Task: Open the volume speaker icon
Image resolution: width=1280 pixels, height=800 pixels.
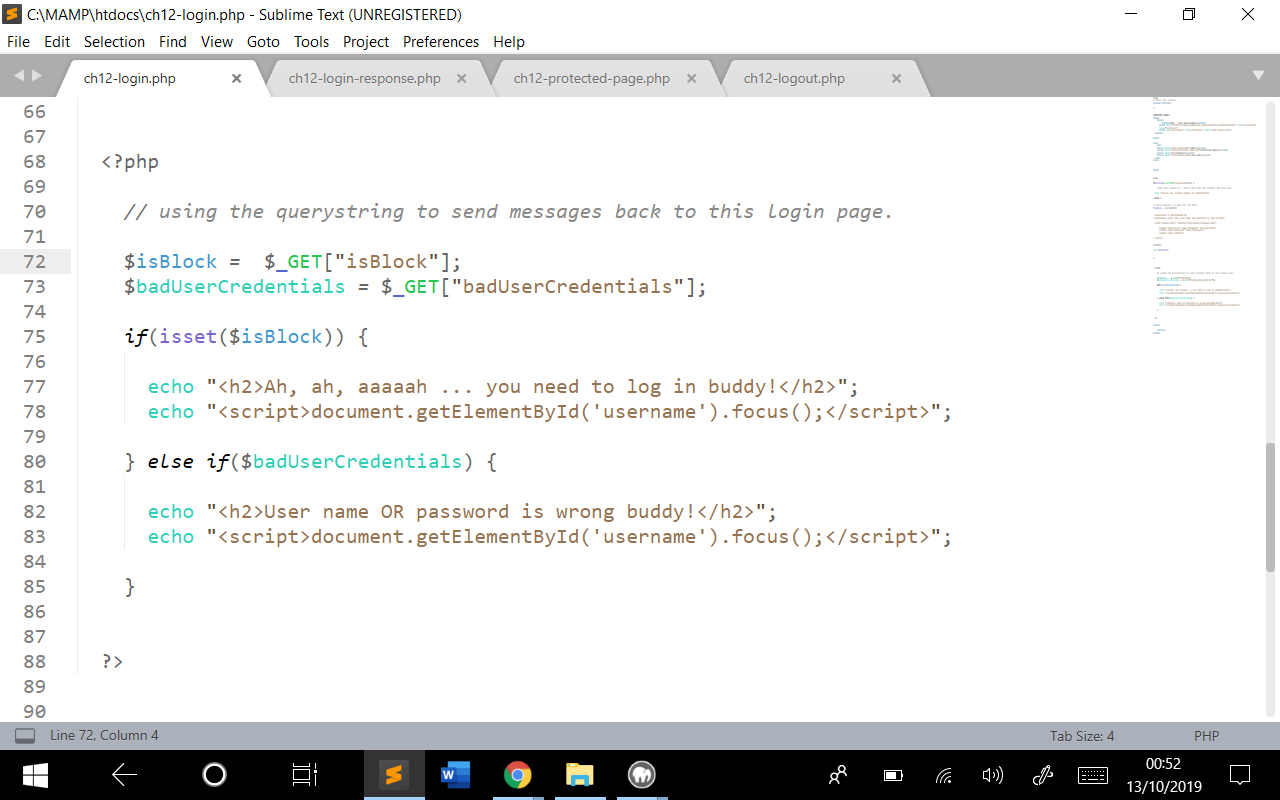Action: tap(992, 775)
